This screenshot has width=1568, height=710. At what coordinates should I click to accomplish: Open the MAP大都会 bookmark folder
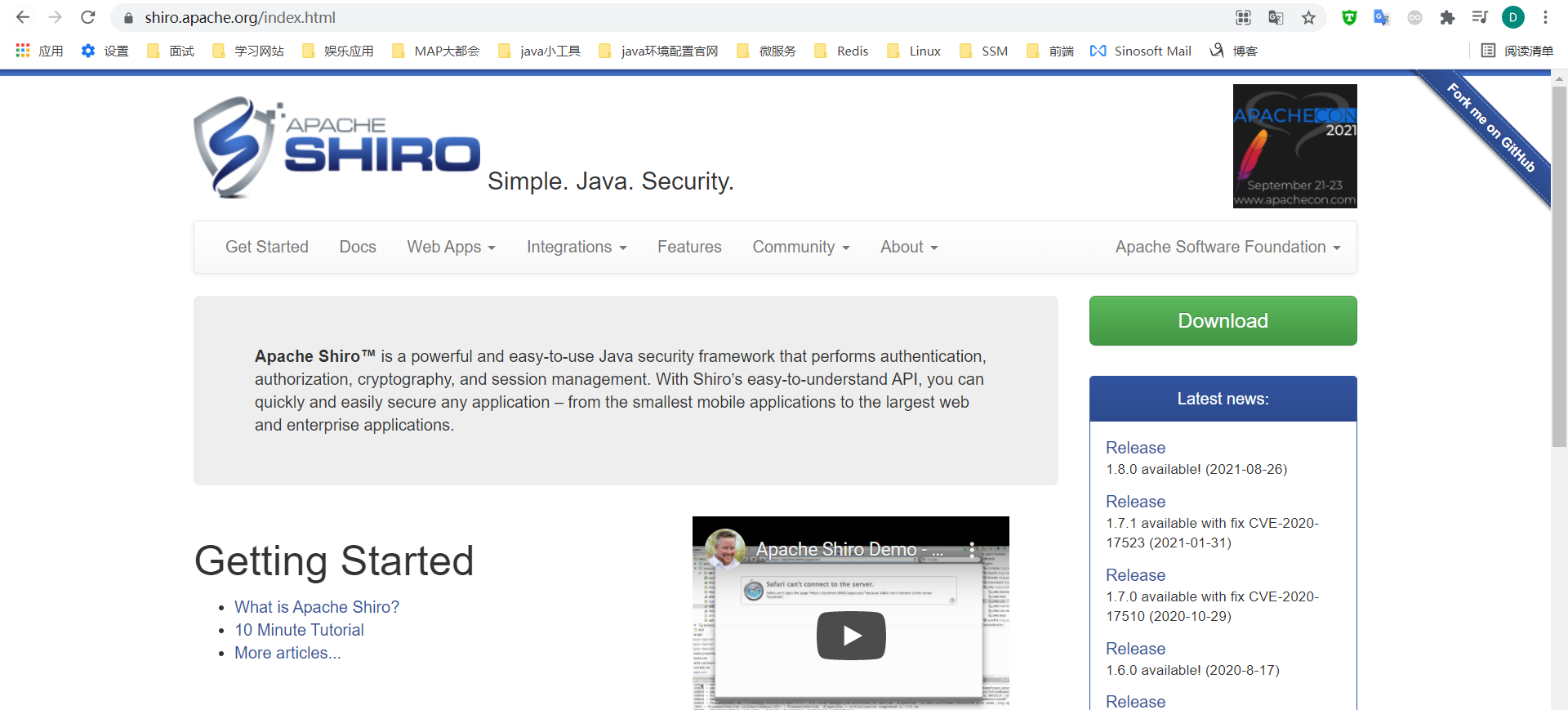pos(435,51)
